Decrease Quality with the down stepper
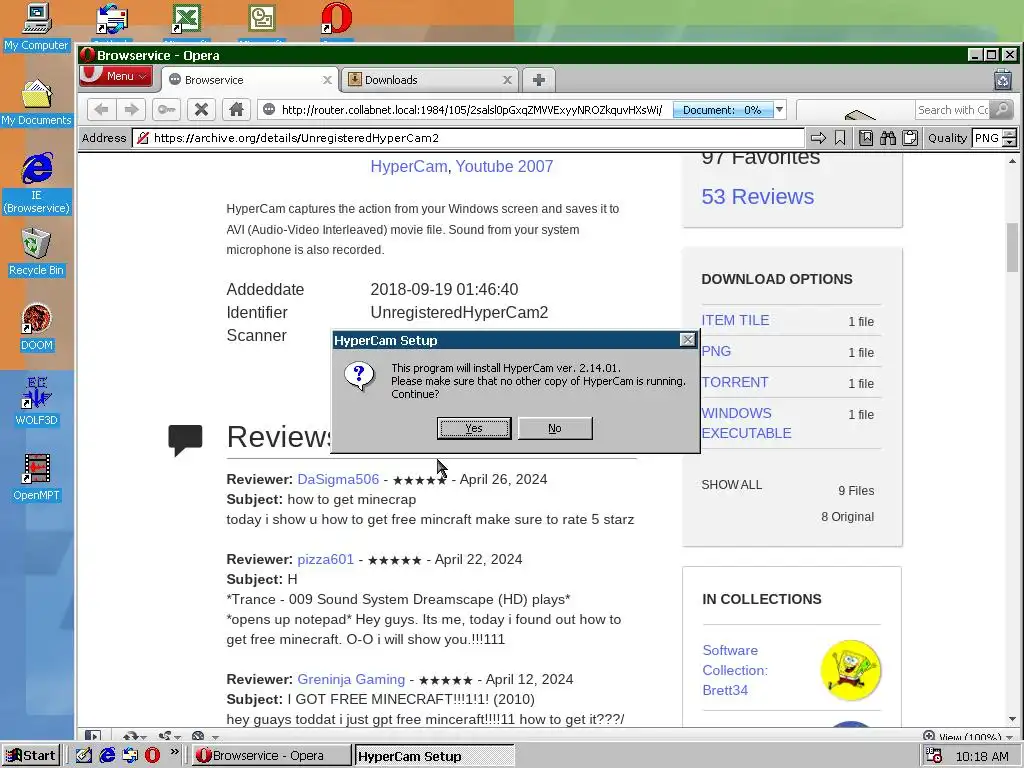Viewport: 1024px width, 768px height. click(x=1010, y=142)
